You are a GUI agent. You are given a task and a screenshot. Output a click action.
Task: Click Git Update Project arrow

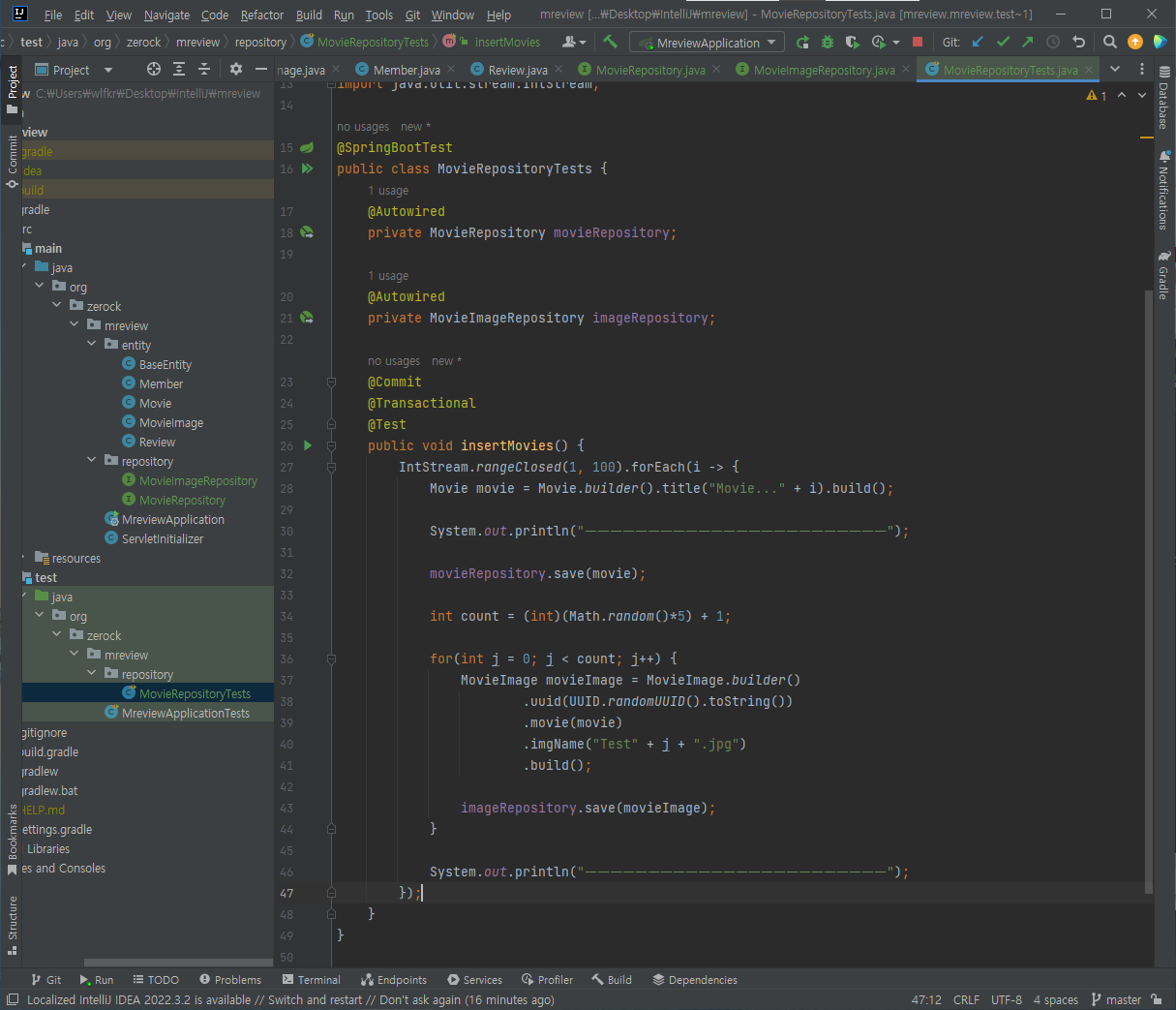point(978,42)
